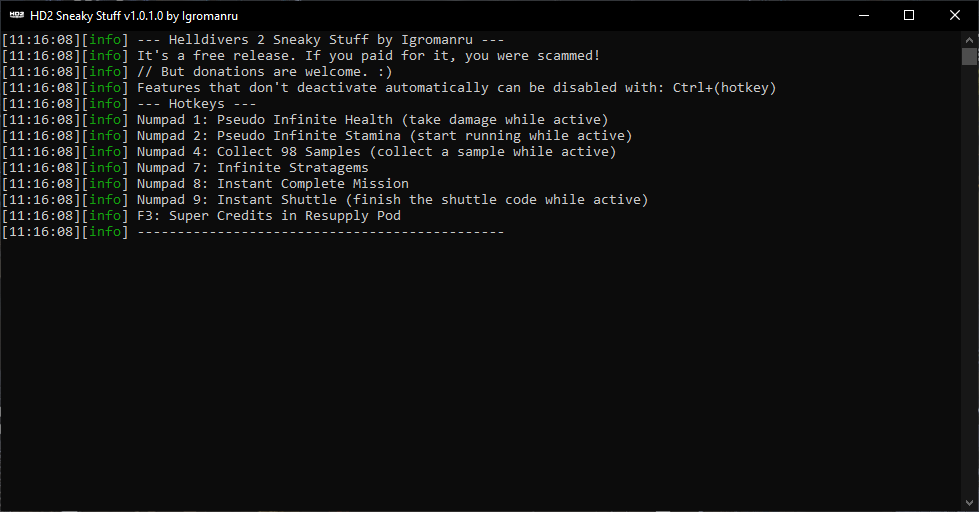Click the empty scrollbar track below thumb
This screenshot has width=979, height=512.
click(x=969, y=280)
